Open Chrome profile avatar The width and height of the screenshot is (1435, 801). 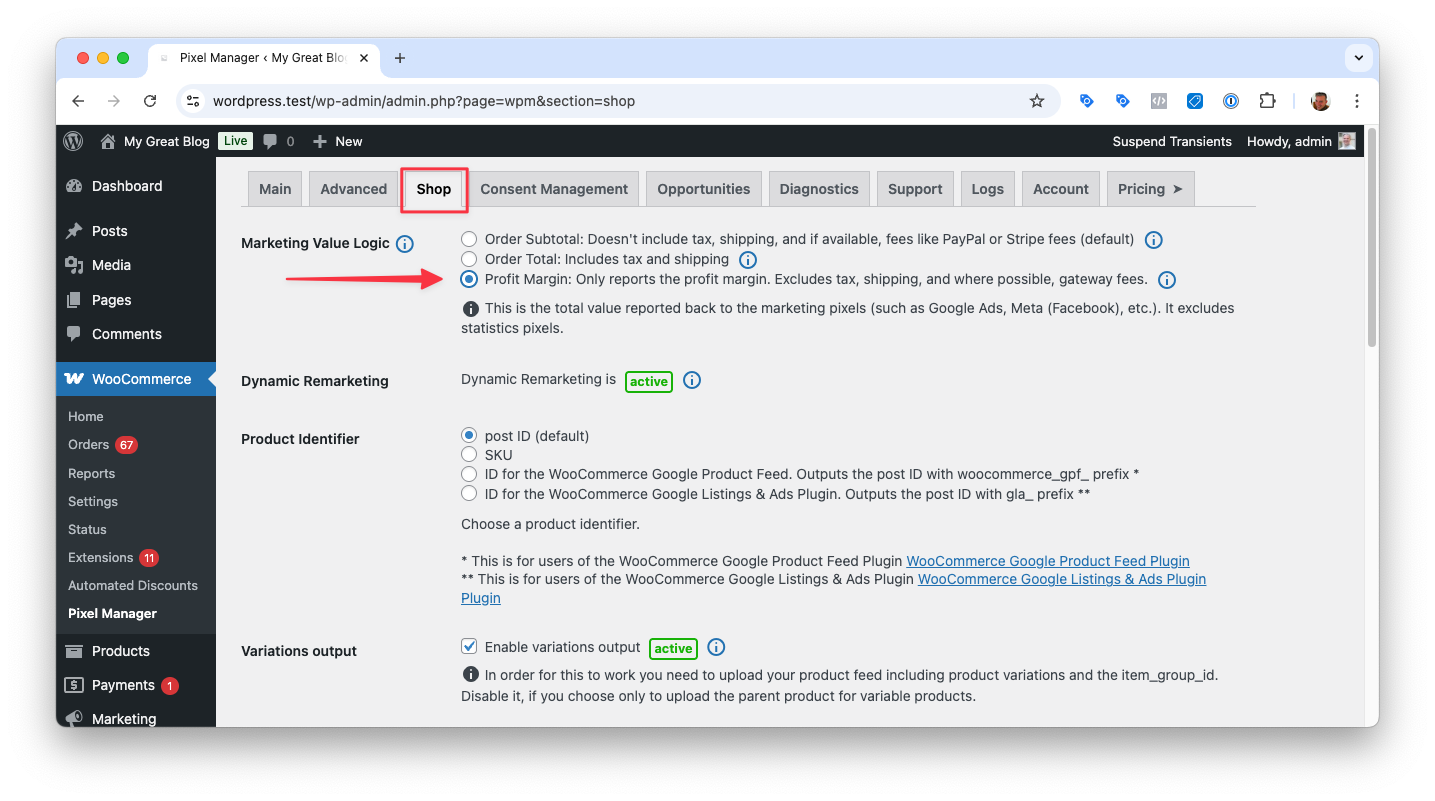coord(1320,101)
